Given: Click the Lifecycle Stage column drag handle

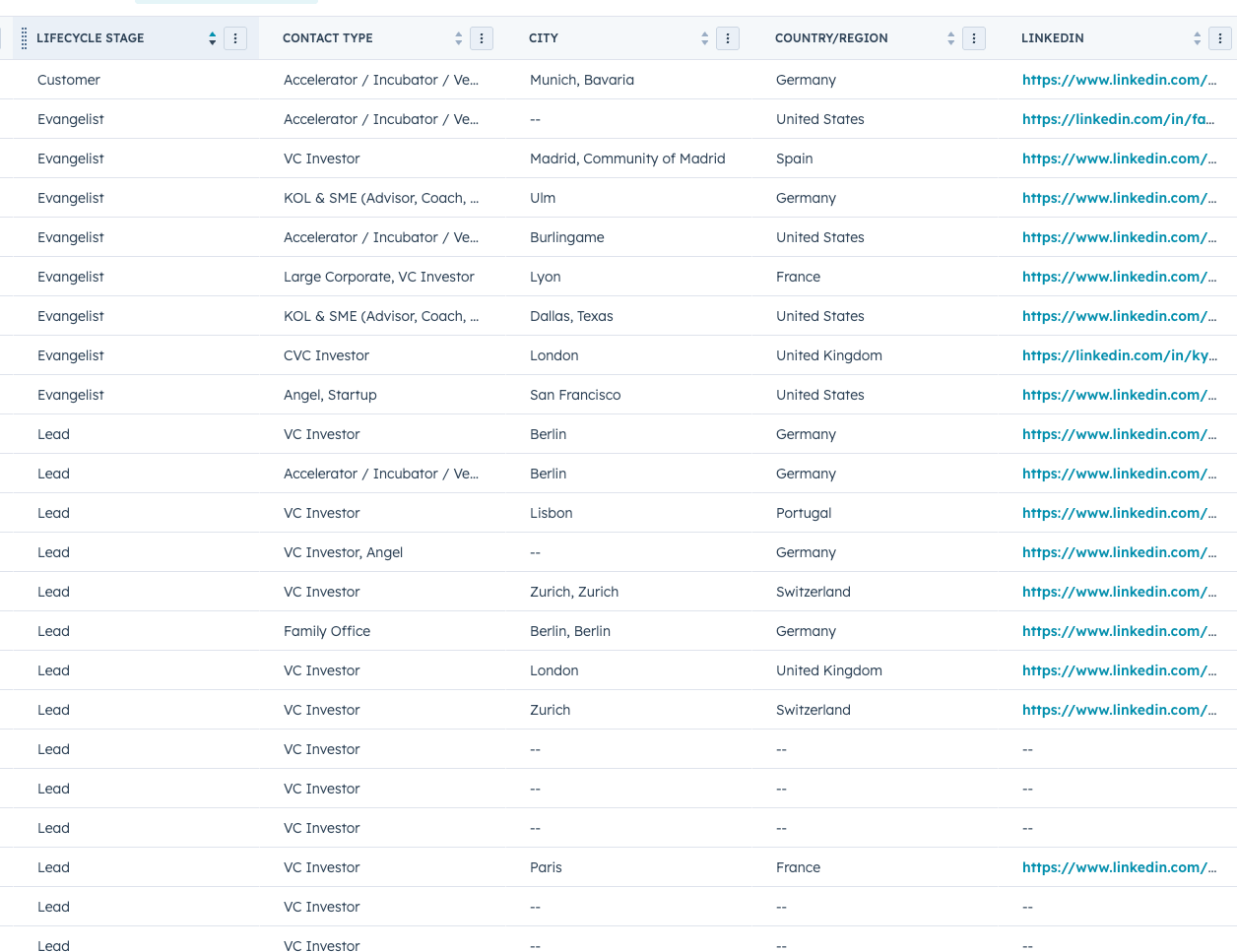Looking at the screenshot, I should pos(25,38).
